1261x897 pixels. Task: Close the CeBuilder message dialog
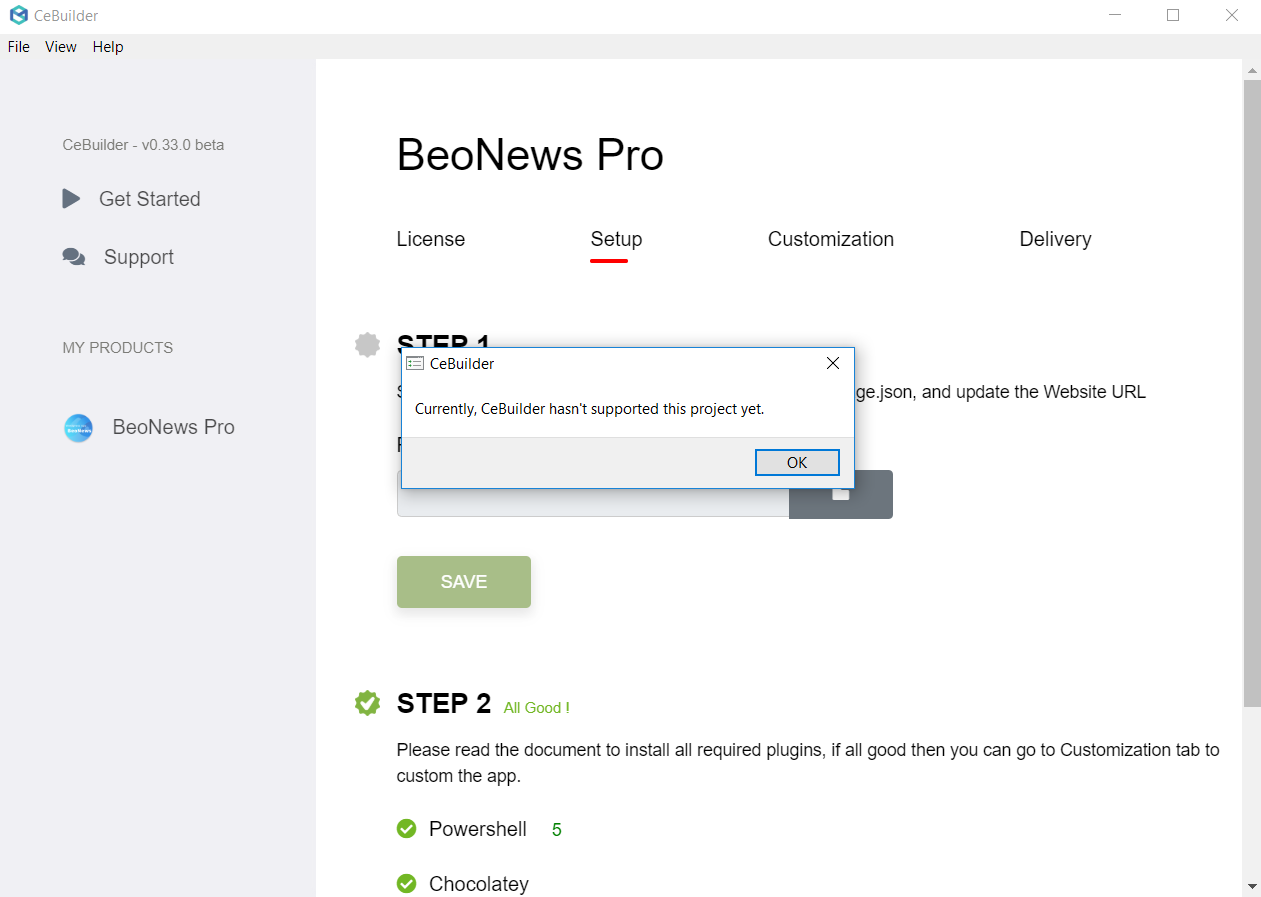point(832,363)
